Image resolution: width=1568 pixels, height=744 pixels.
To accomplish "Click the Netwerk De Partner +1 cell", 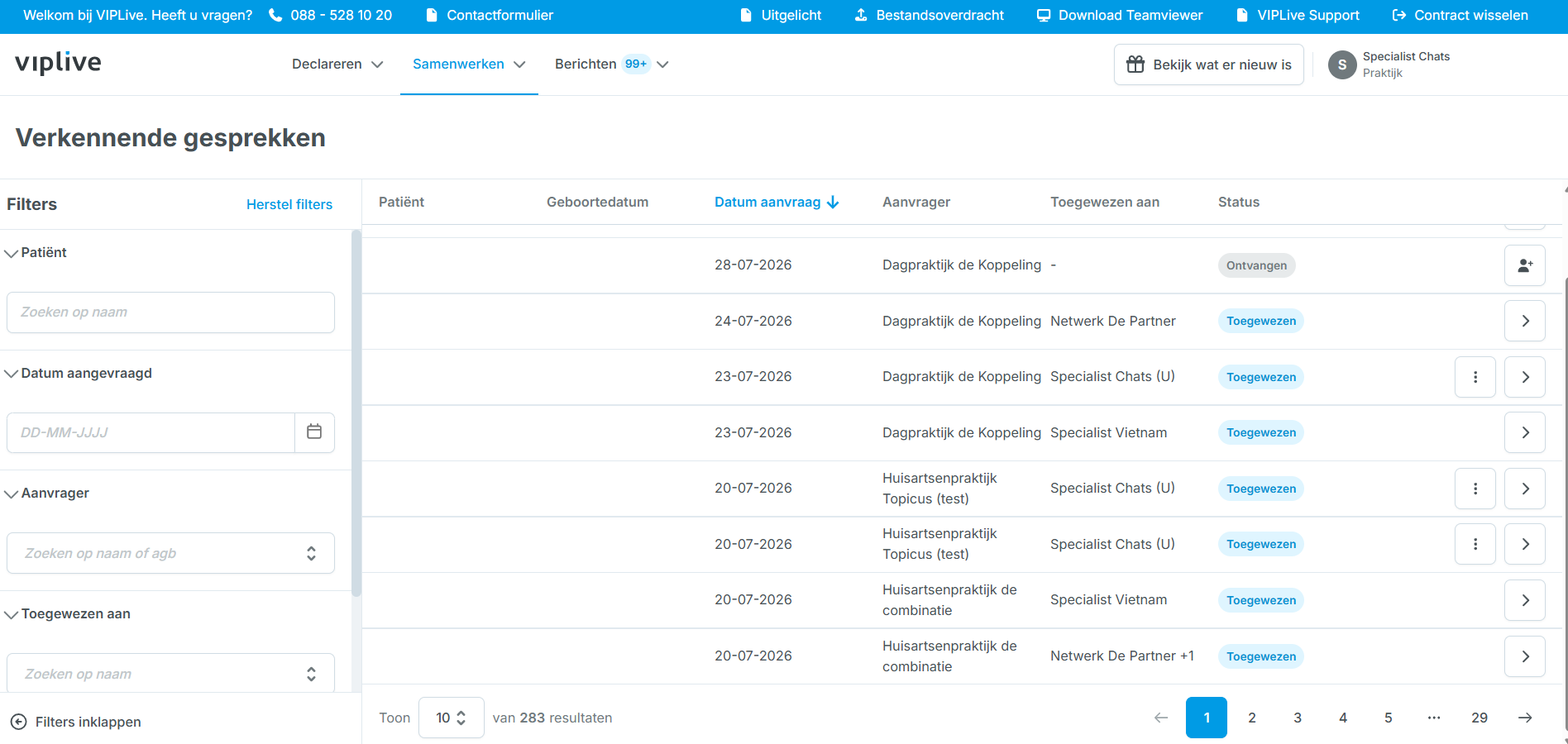I will coord(1122,656).
